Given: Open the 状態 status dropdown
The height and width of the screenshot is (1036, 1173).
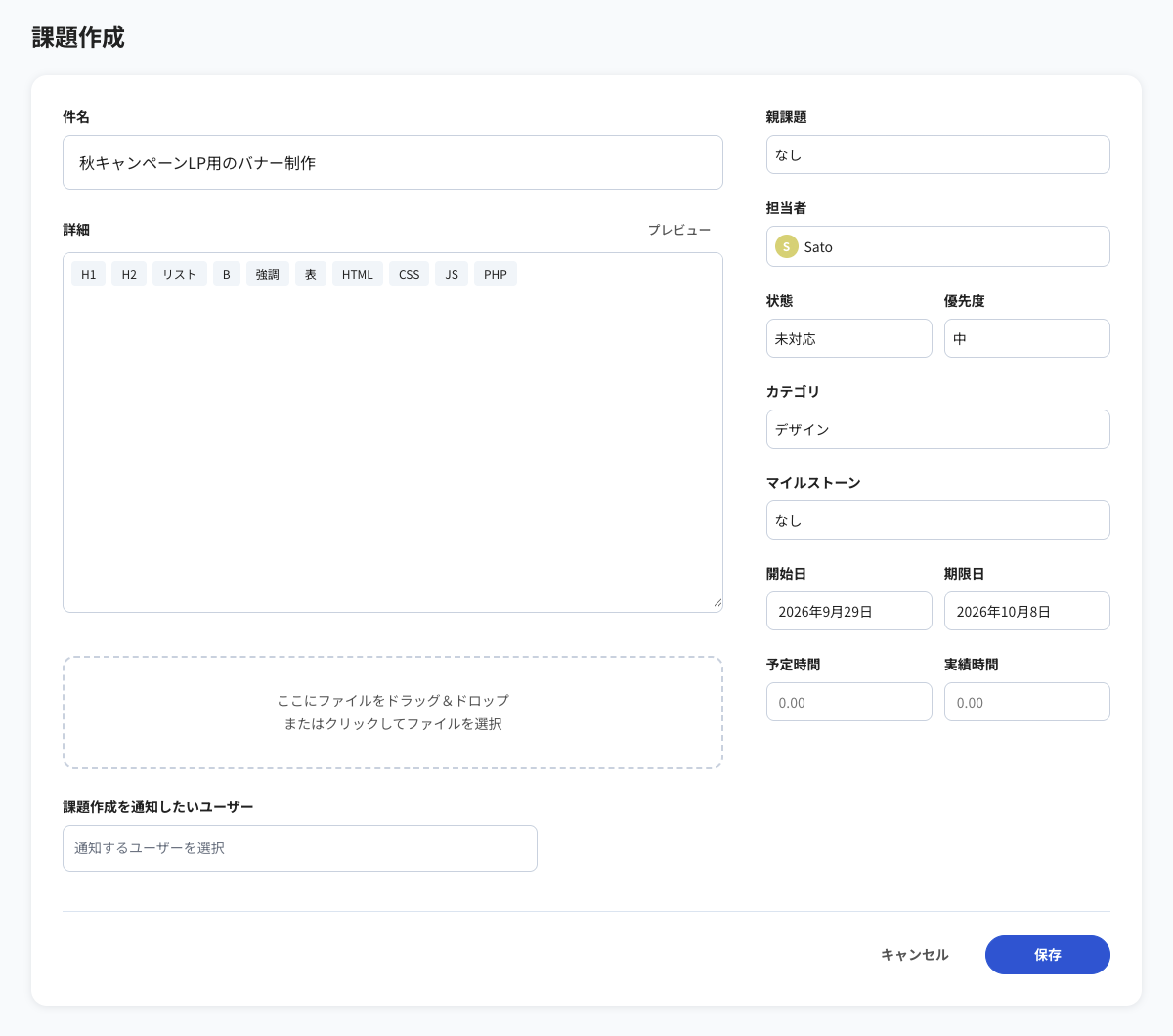Looking at the screenshot, I should (849, 338).
